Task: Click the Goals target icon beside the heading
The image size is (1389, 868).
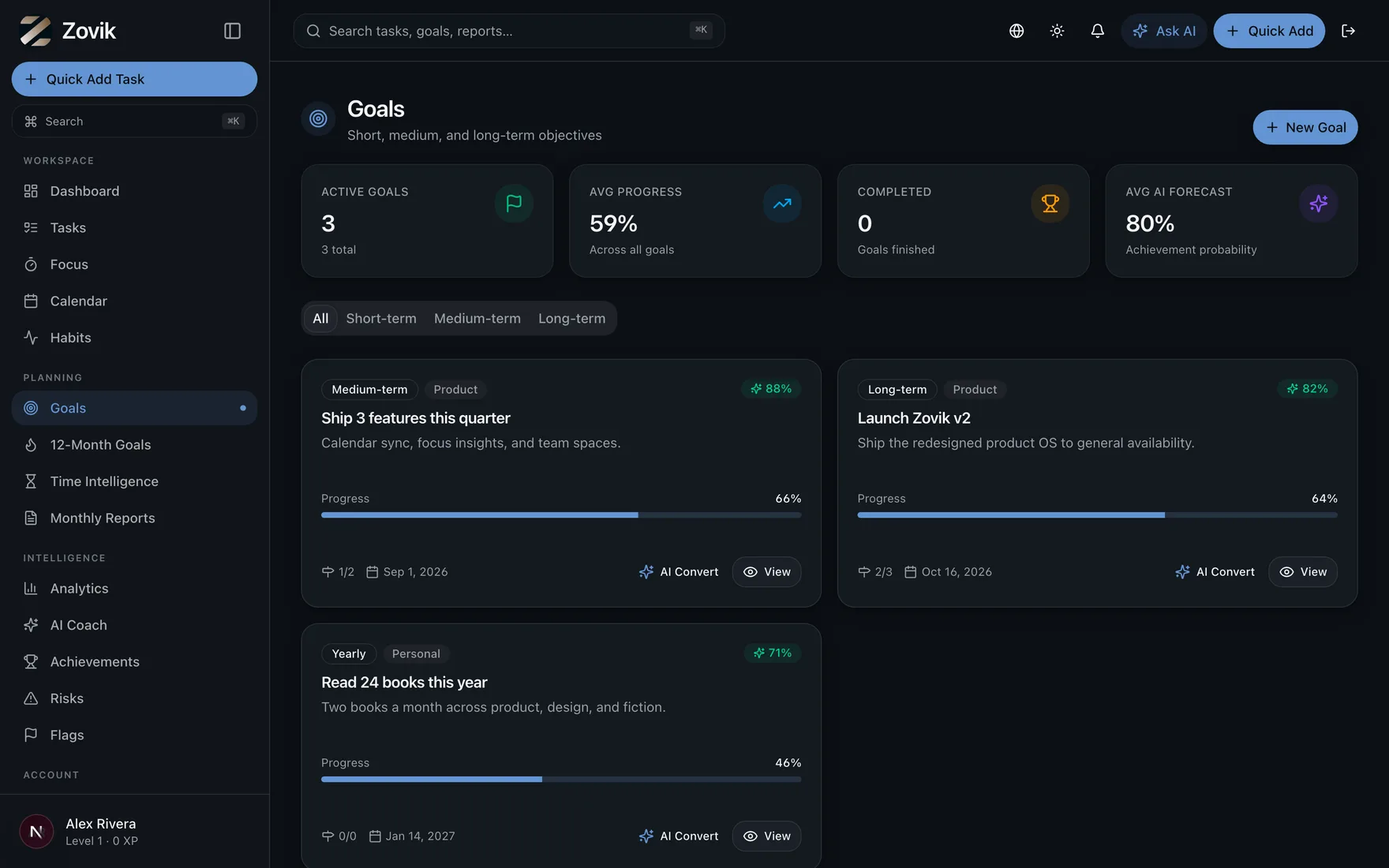Action: point(318,119)
